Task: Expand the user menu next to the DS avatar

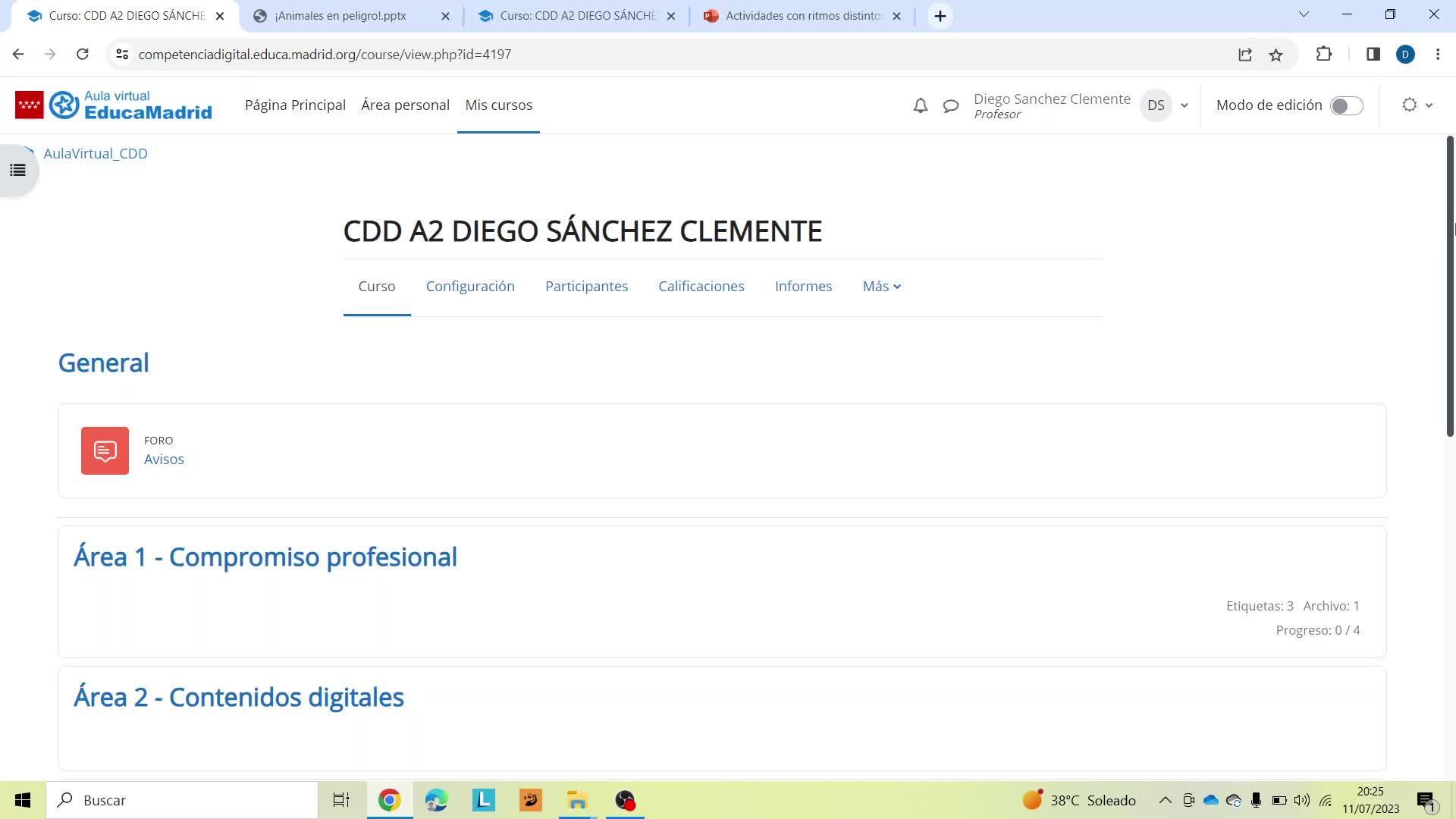Action: pos(1184,105)
